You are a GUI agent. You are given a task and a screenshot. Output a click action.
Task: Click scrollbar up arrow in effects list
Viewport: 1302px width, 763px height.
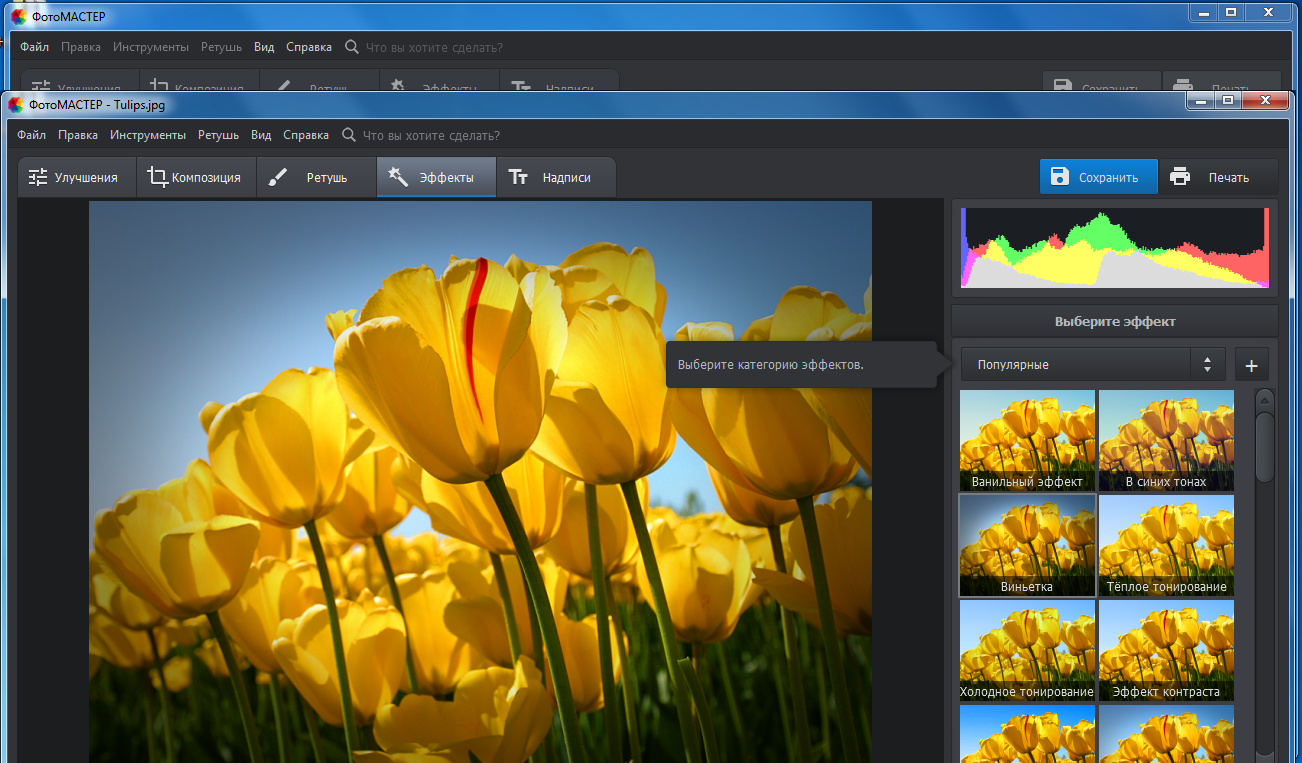coord(1264,398)
